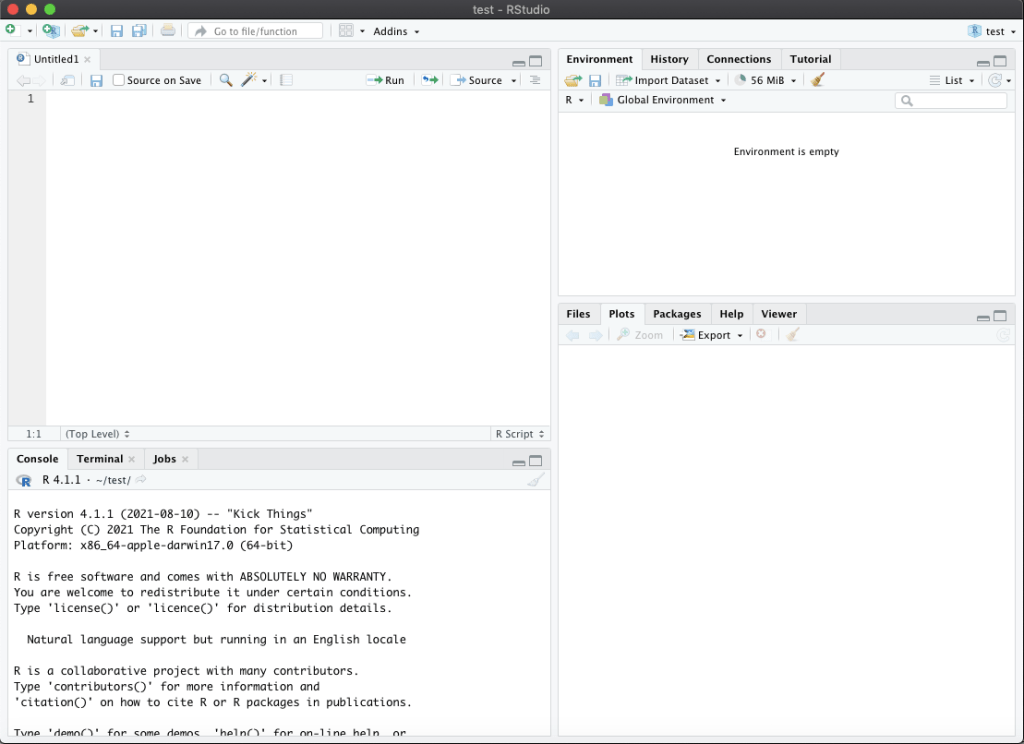Screen dimensions: 1024x744
Task: Click the Compile Report notebook icon
Action: click(x=286, y=80)
